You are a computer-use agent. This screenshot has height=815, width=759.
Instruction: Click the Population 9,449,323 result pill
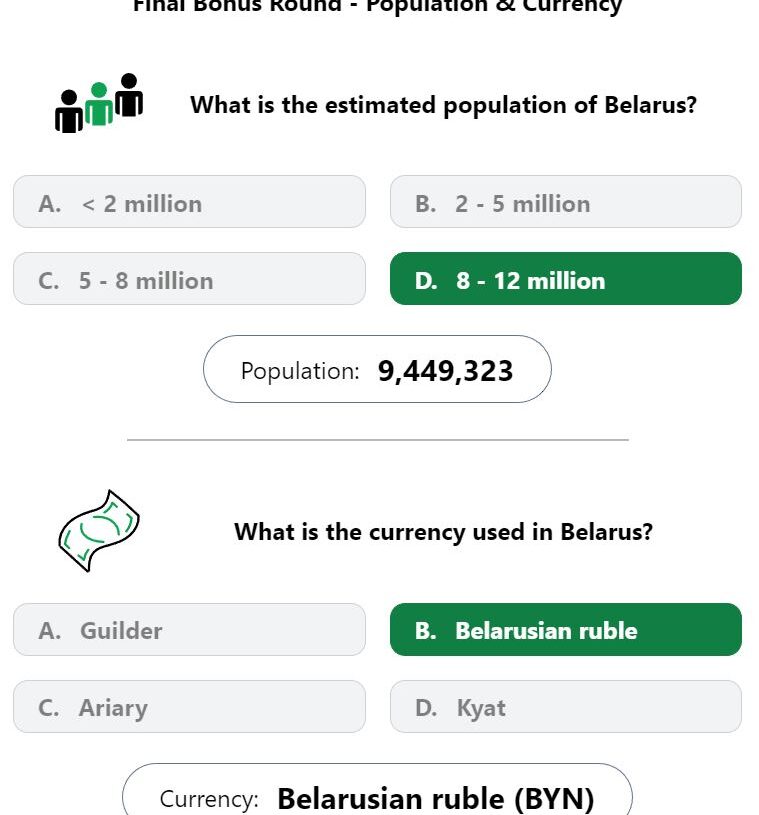(x=377, y=369)
